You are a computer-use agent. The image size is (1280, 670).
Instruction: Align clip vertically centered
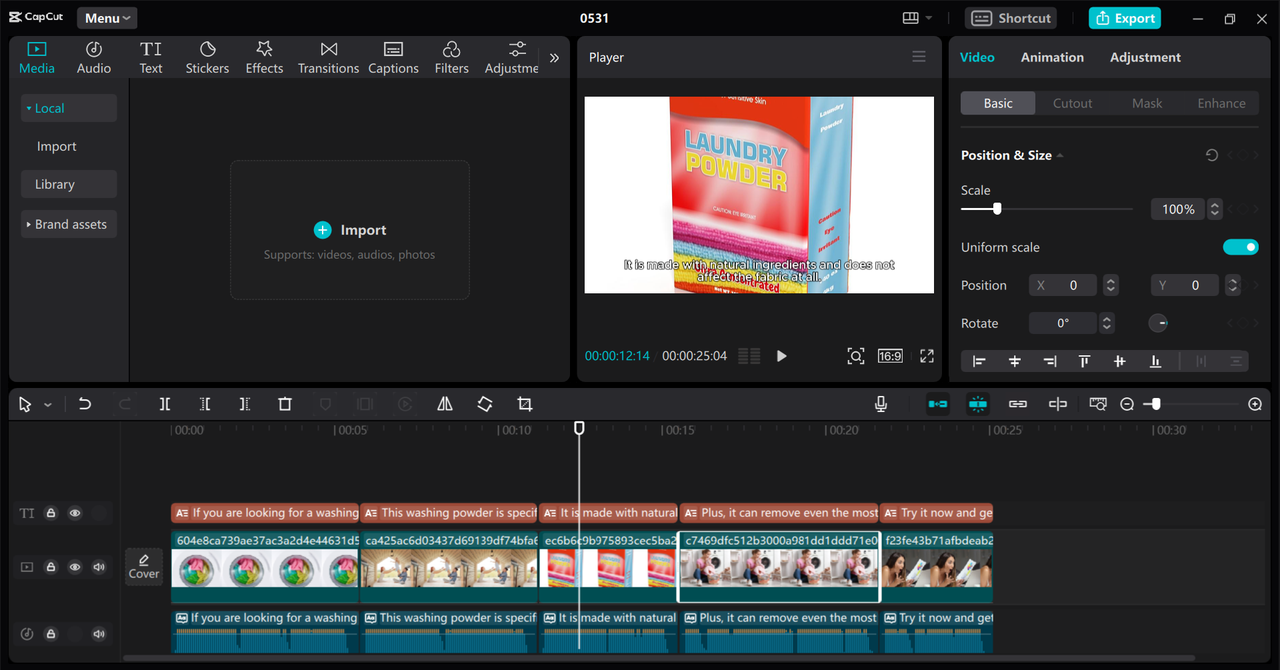click(x=1119, y=361)
